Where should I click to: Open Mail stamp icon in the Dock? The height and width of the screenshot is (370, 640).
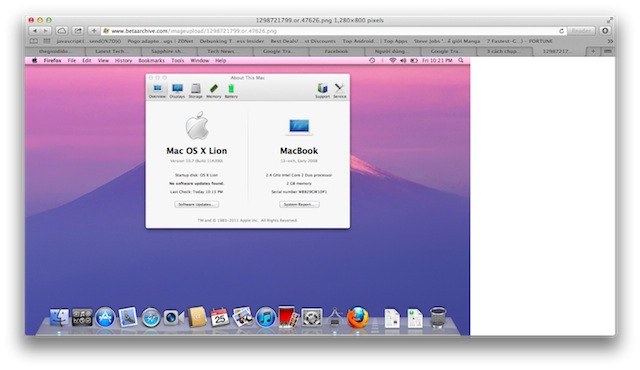tap(128, 317)
